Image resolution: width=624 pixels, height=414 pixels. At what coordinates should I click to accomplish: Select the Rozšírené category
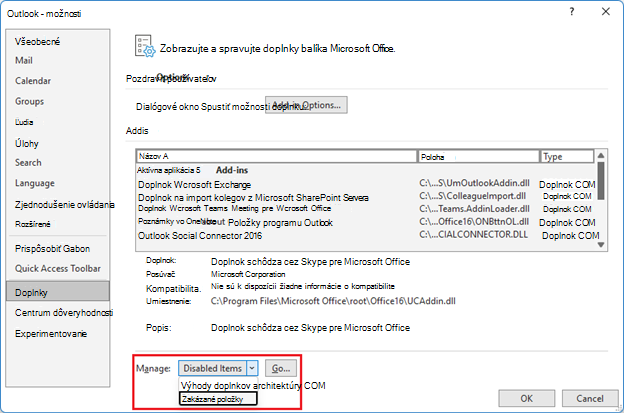pos(33,224)
